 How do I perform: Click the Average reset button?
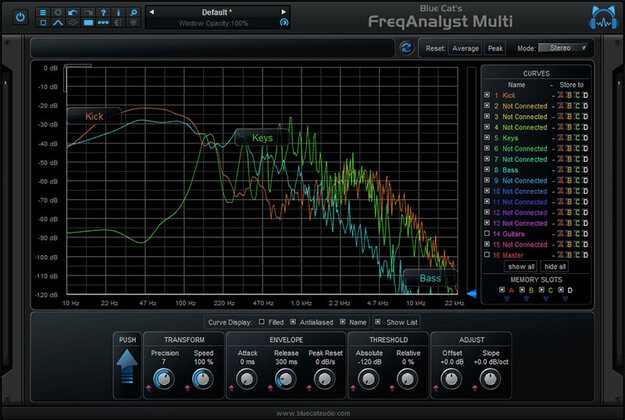pyautogui.click(x=465, y=49)
